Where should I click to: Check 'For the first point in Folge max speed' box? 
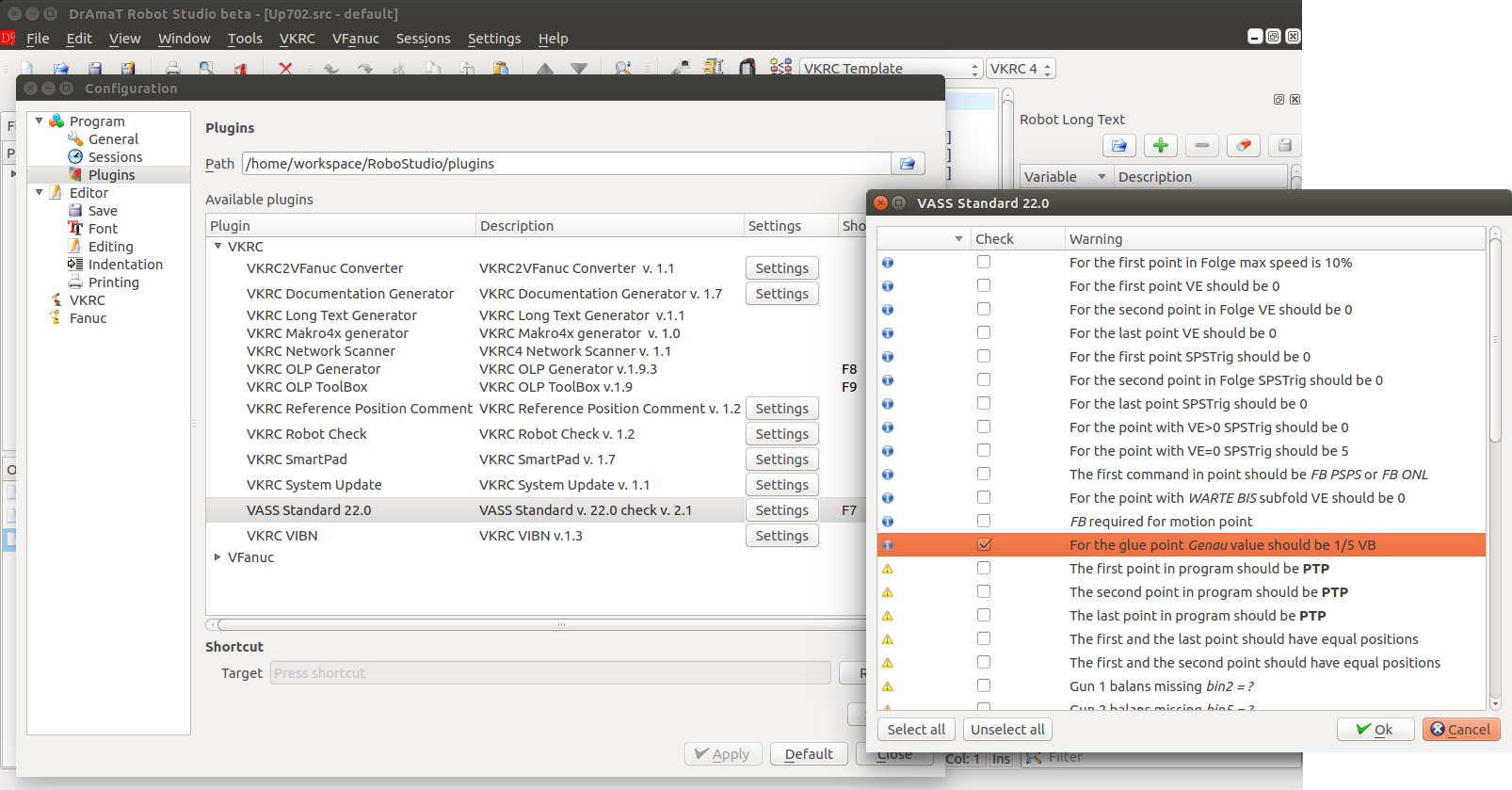(x=984, y=262)
